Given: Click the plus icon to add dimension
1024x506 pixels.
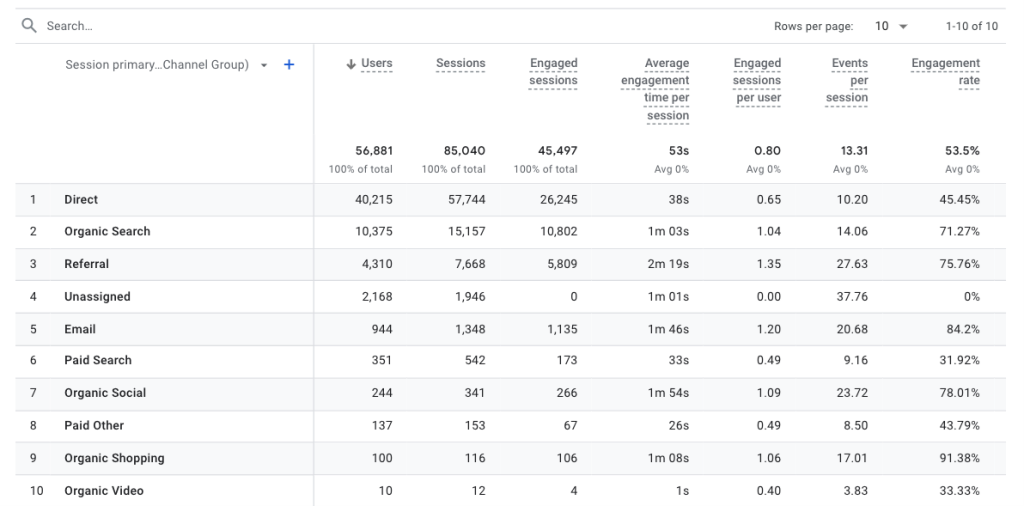Looking at the screenshot, I should [x=289, y=65].
